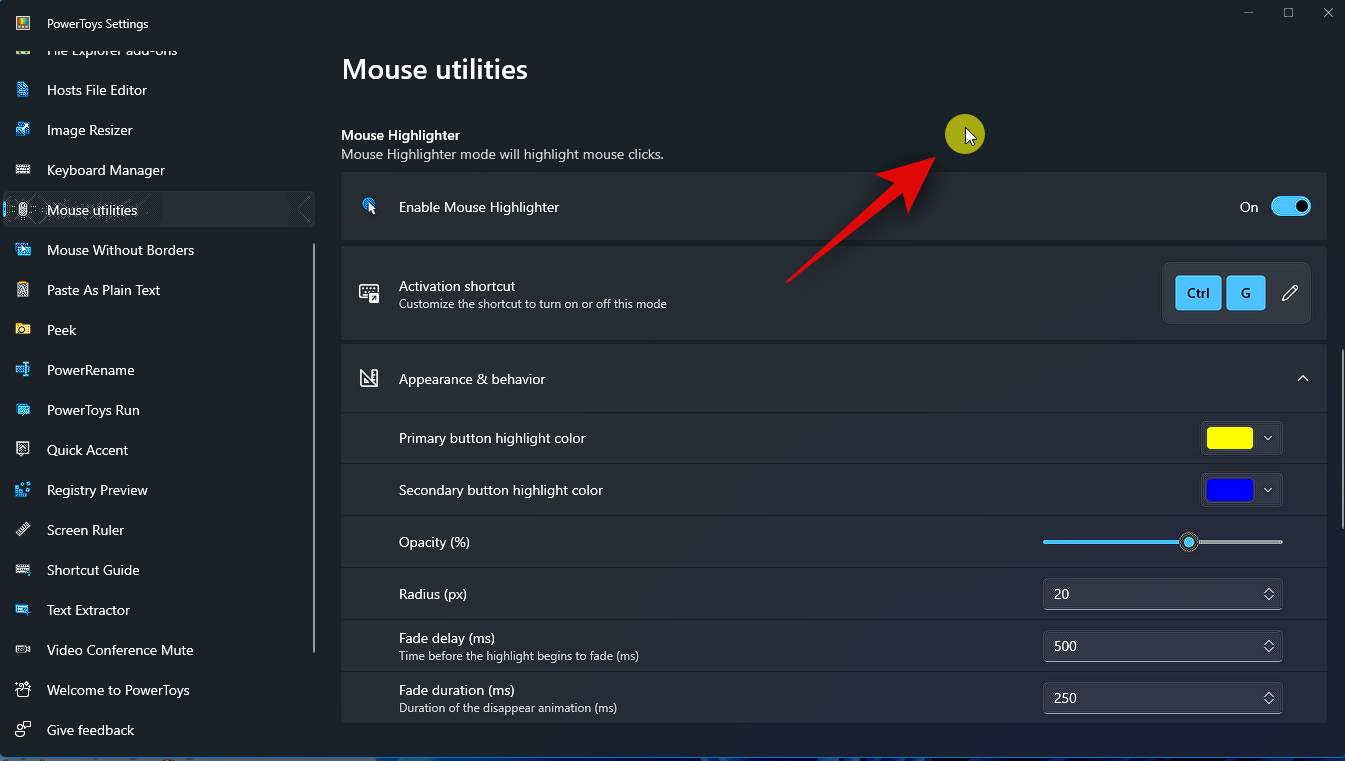Click the PowerRename sidebar icon
Image resolution: width=1345 pixels, height=761 pixels.
(23, 370)
